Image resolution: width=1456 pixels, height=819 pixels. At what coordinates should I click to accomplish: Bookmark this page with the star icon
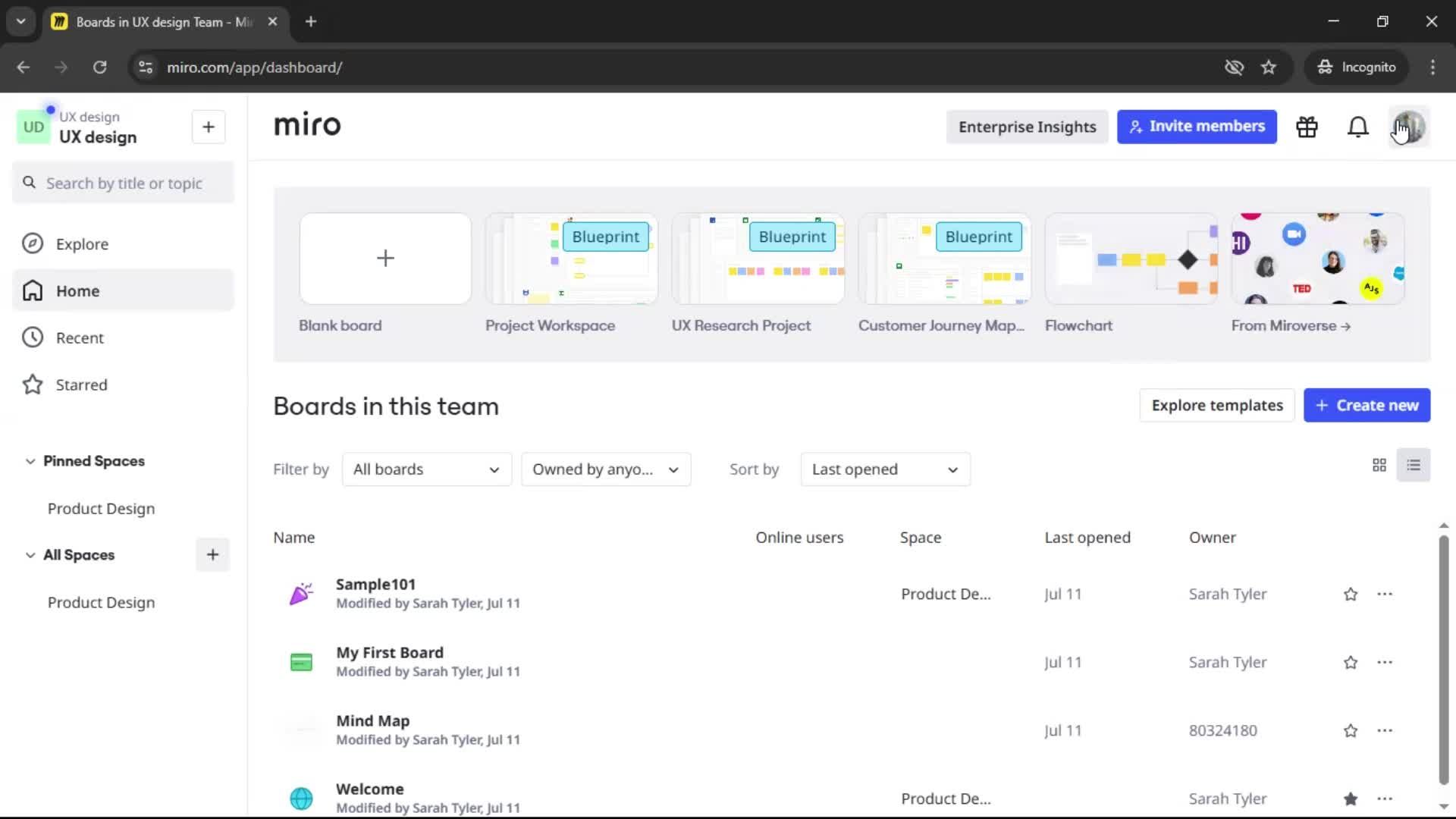pos(1269,67)
